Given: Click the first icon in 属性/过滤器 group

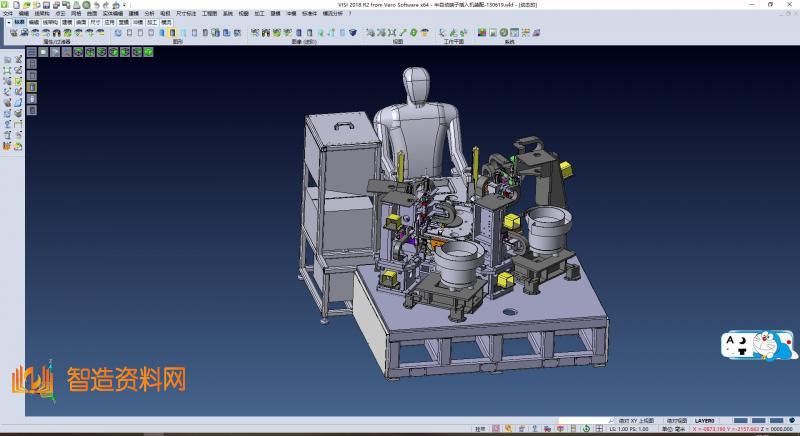Looking at the screenshot, I should click(14, 33).
